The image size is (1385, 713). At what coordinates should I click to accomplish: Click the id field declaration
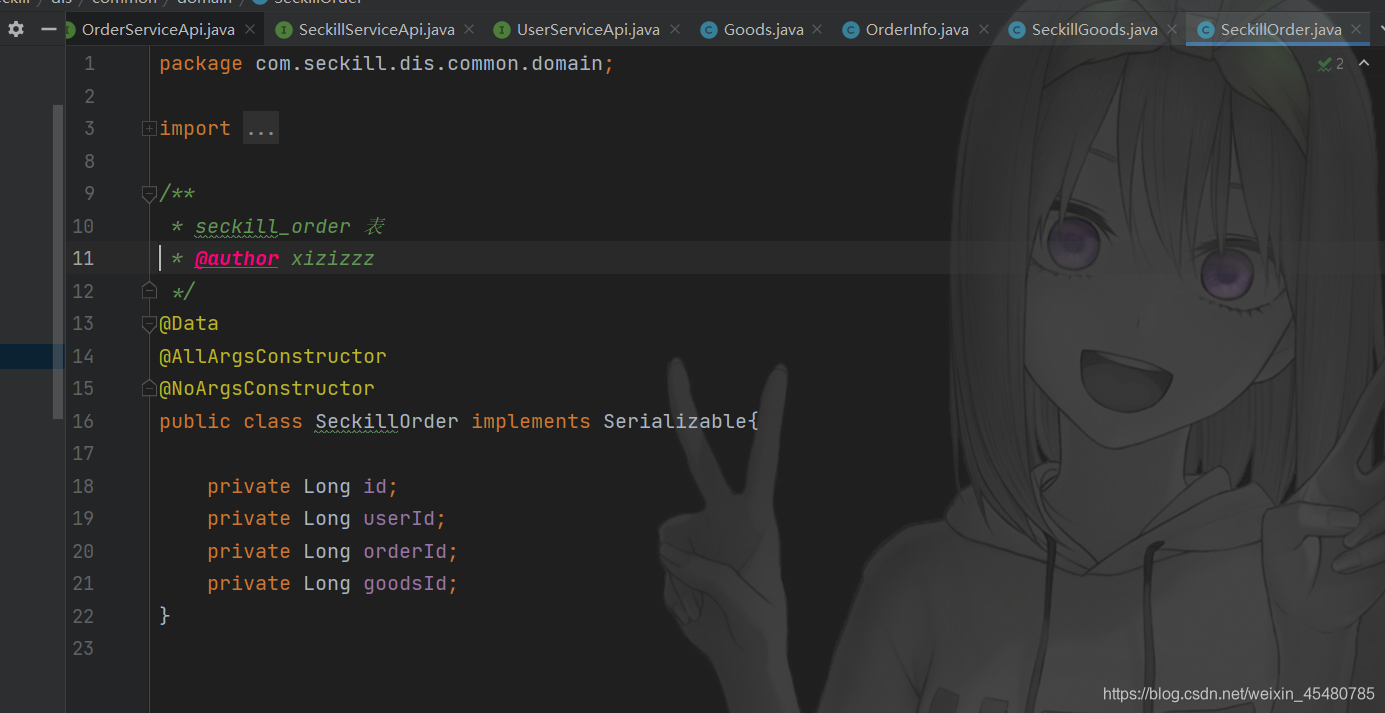pos(303,486)
